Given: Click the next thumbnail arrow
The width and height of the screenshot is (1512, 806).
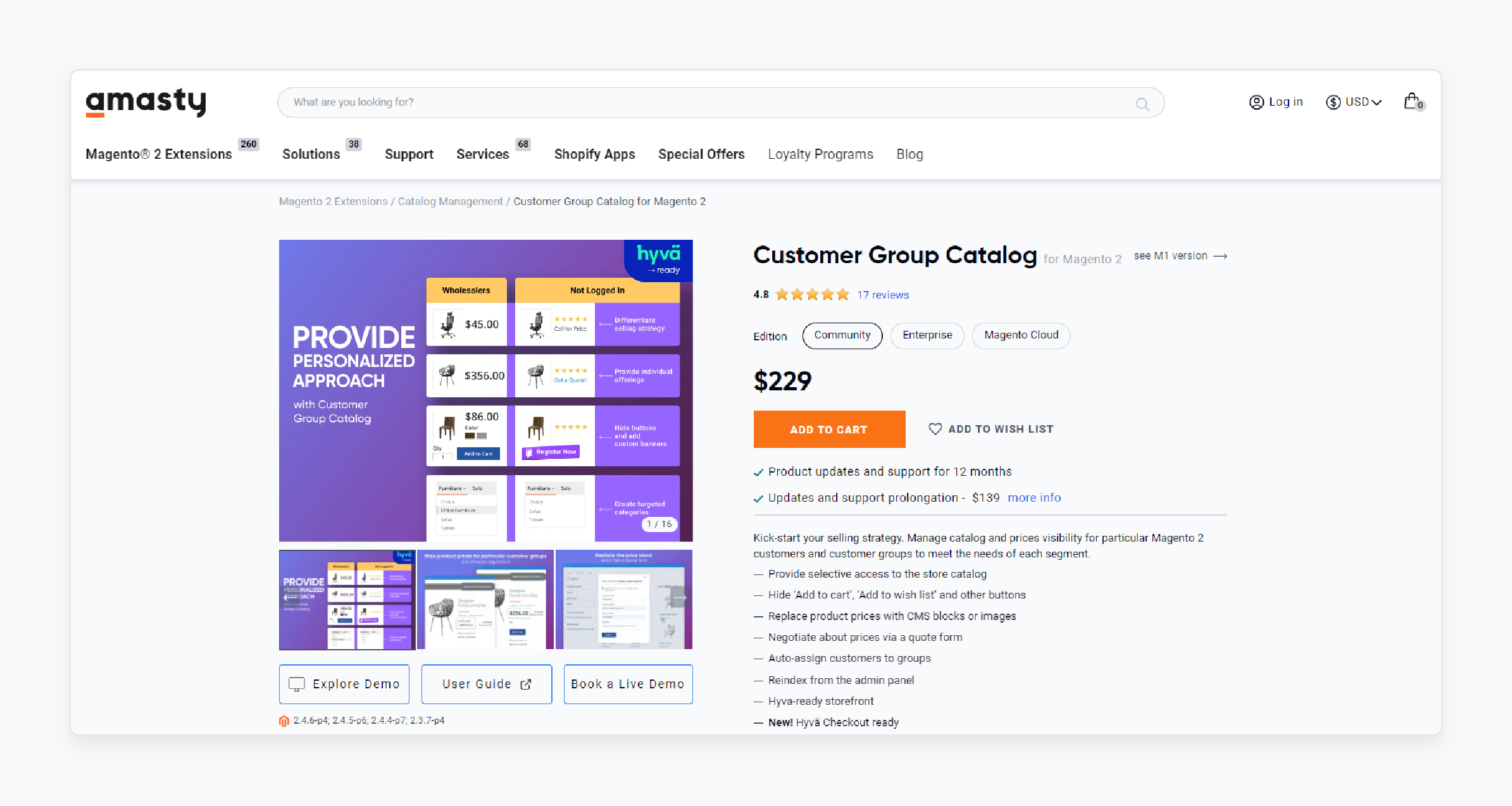Looking at the screenshot, I should 679,597.
